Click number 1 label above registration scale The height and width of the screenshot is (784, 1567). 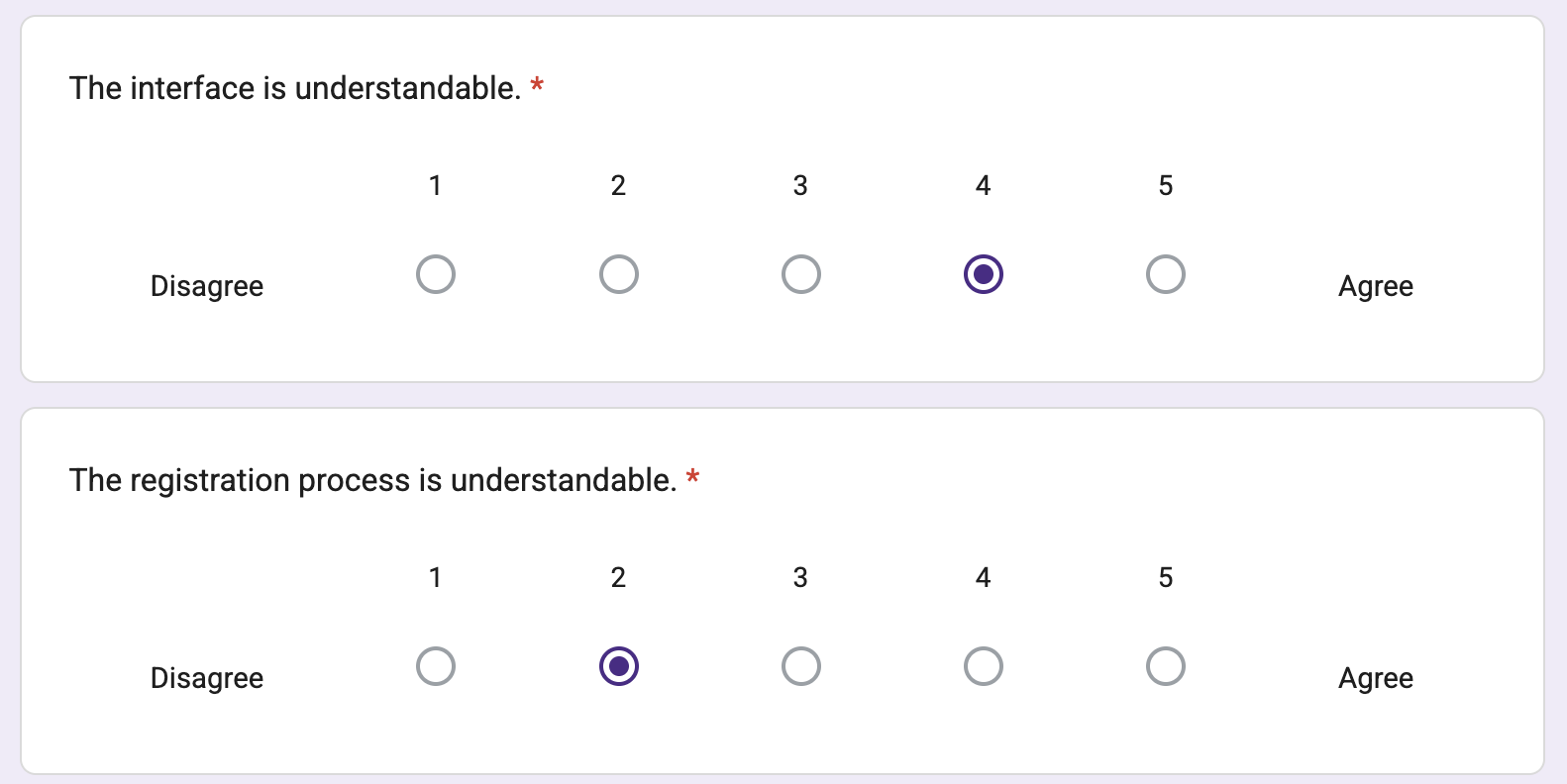(435, 577)
